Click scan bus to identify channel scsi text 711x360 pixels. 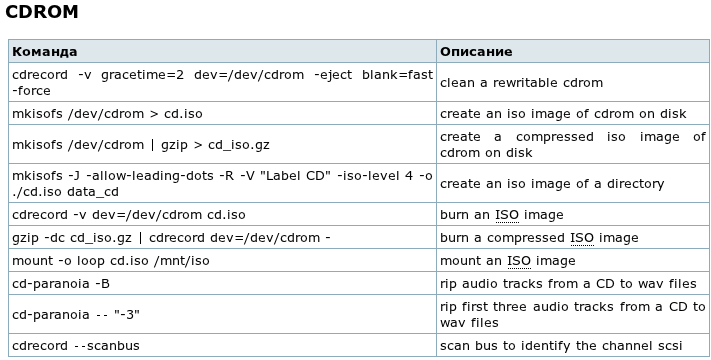(561, 345)
